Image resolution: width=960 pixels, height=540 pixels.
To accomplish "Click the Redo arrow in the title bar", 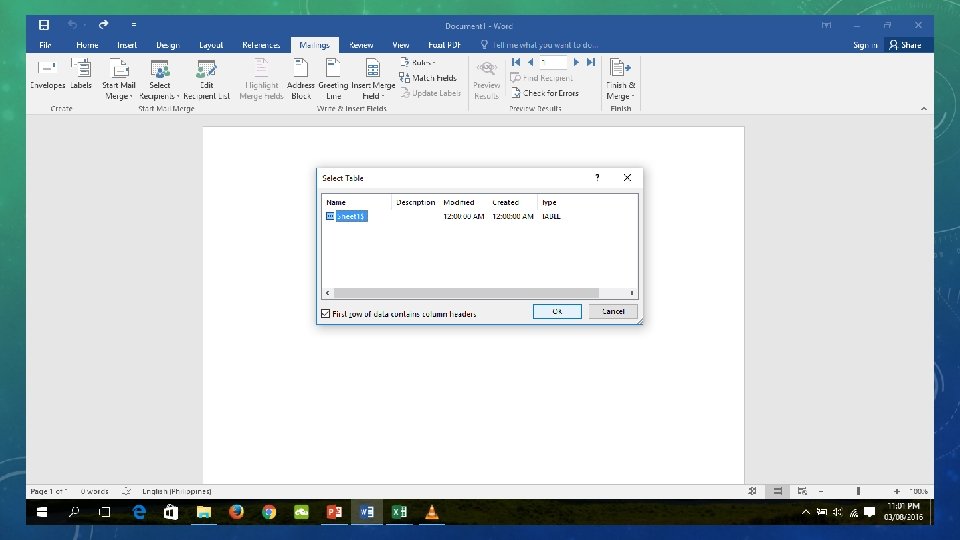I will click(103, 24).
